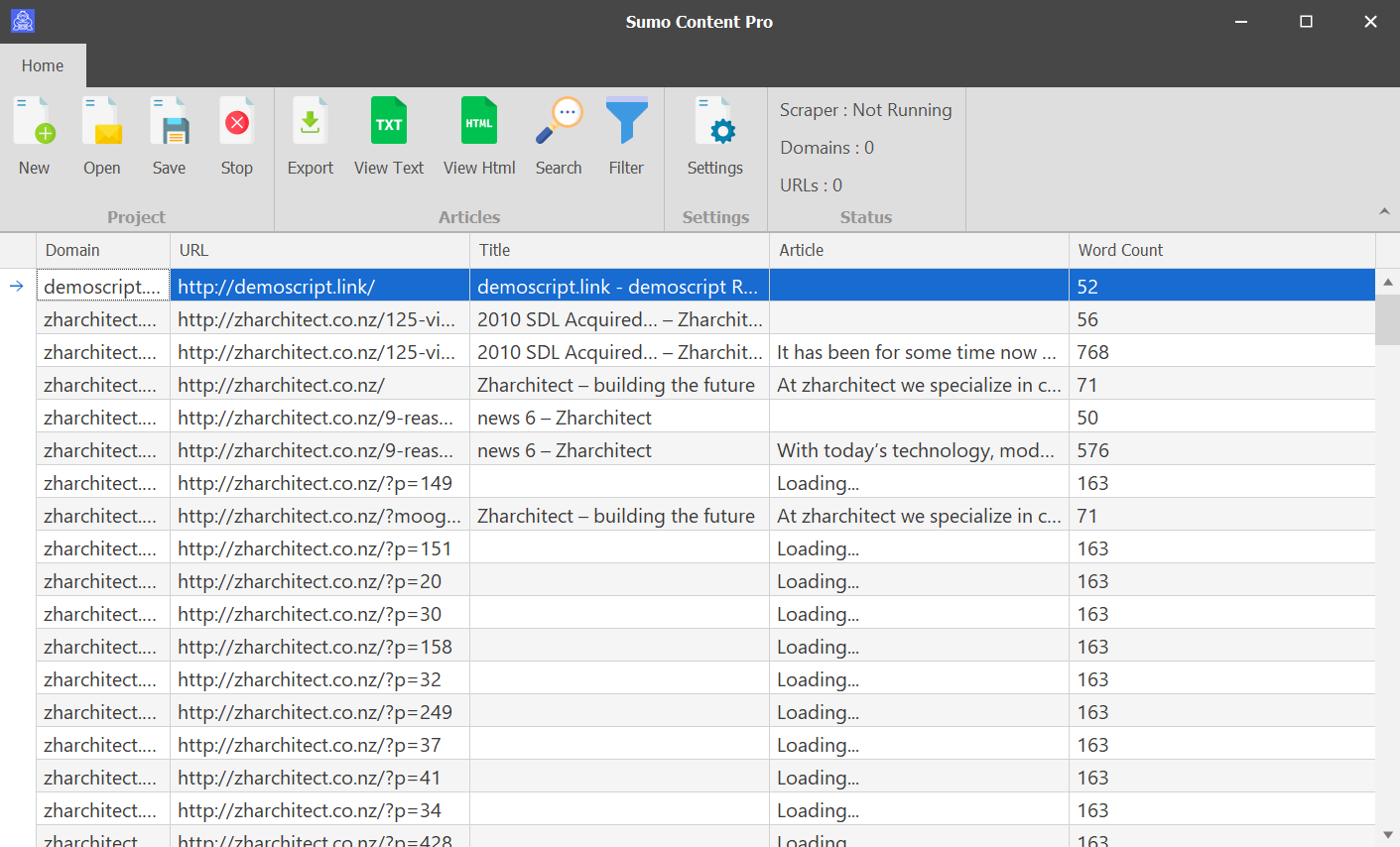Select the 'It has been for some time now' article
The width and height of the screenshot is (1400, 847).
pyautogui.click(x=919, y=352)
